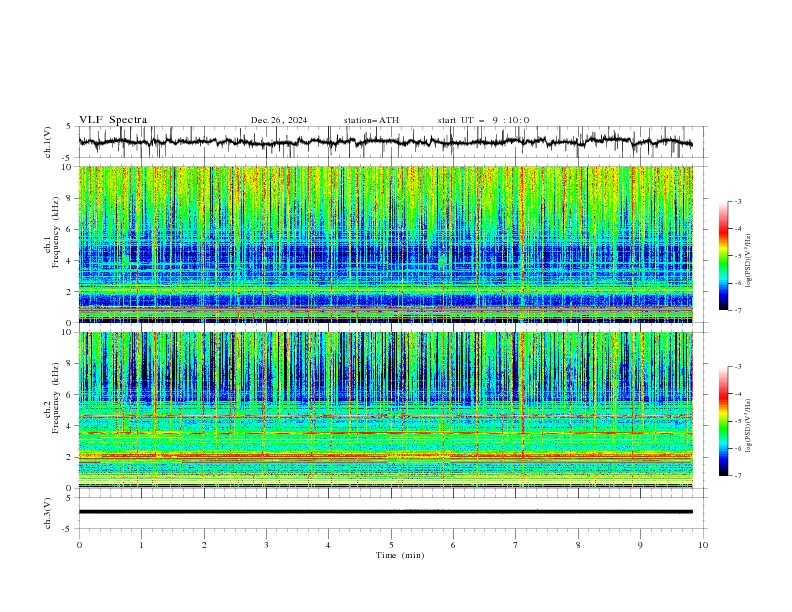The height and width of the screenshot is (612, 792).
Task: Click the time axis tick label '8'
Action: click(578, 545)
